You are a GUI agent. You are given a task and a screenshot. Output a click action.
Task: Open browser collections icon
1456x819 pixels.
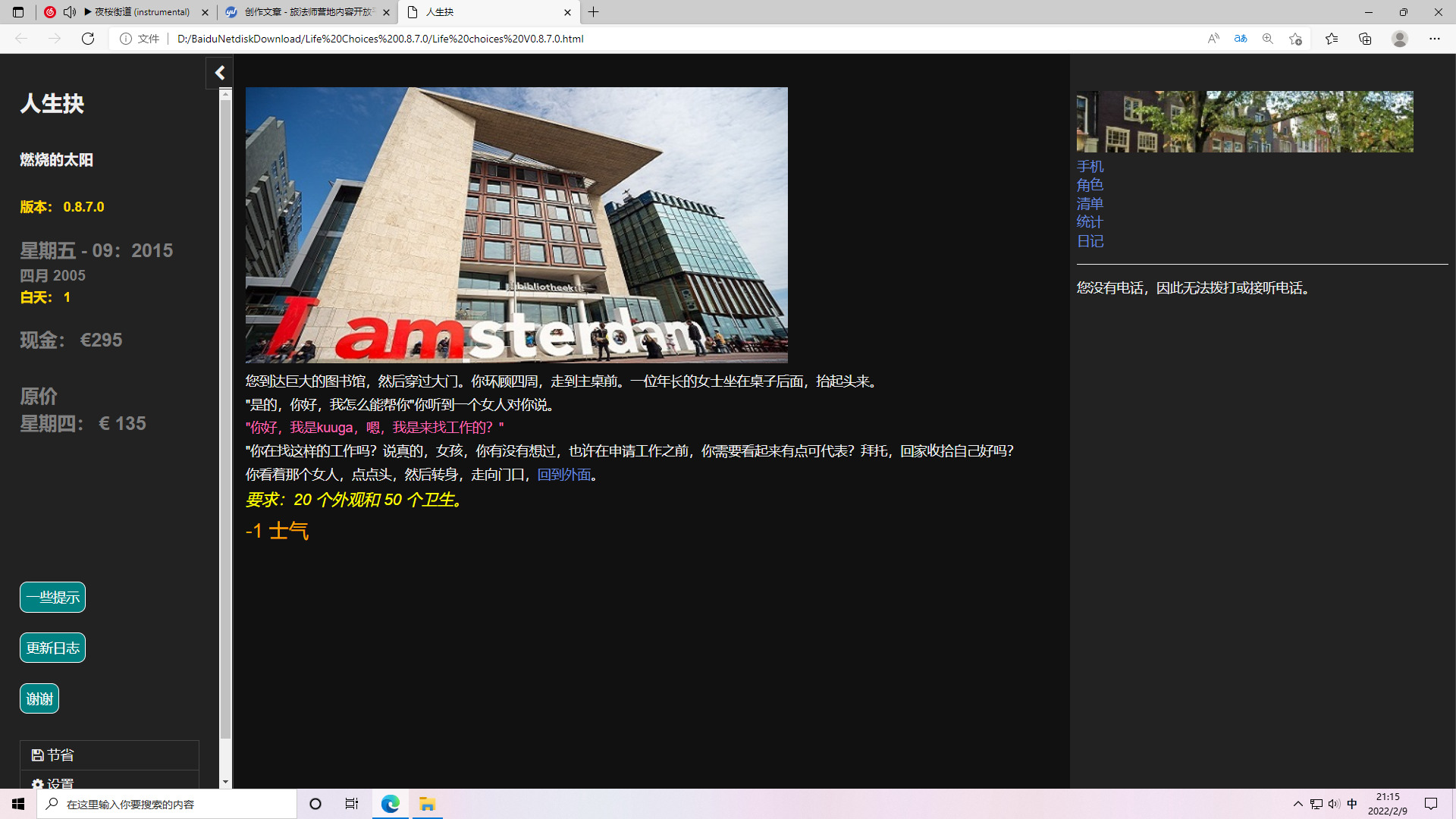click(x=1365, y=39)
